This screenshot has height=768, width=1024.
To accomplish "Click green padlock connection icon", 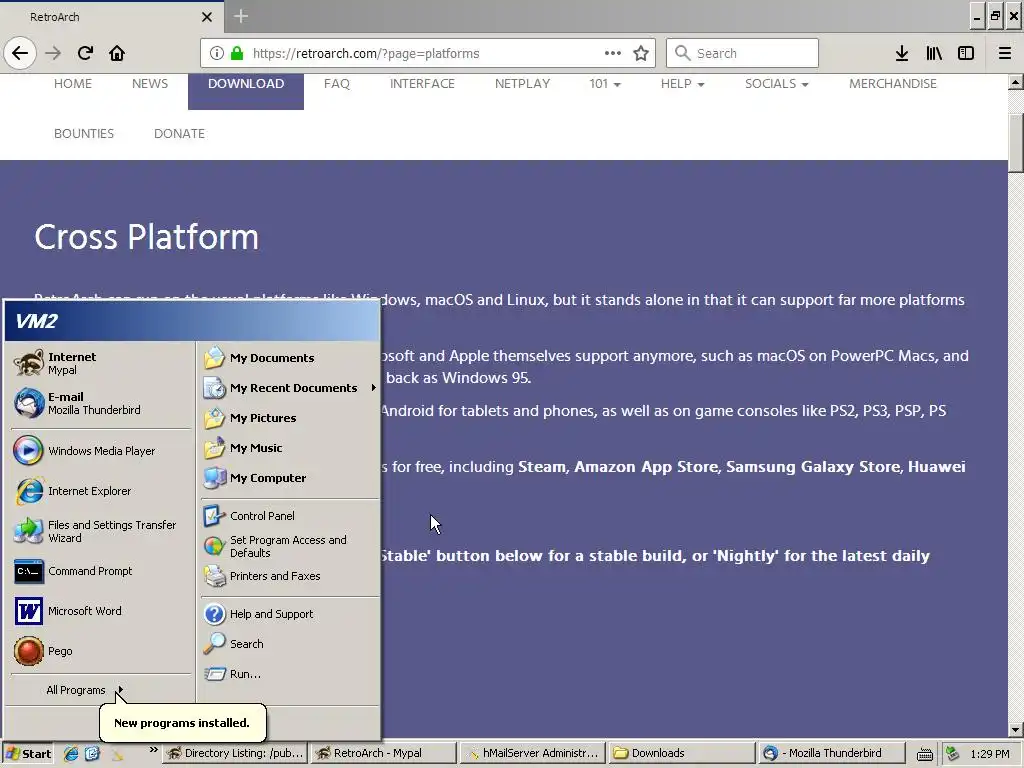I will click(x=237, y=54).
